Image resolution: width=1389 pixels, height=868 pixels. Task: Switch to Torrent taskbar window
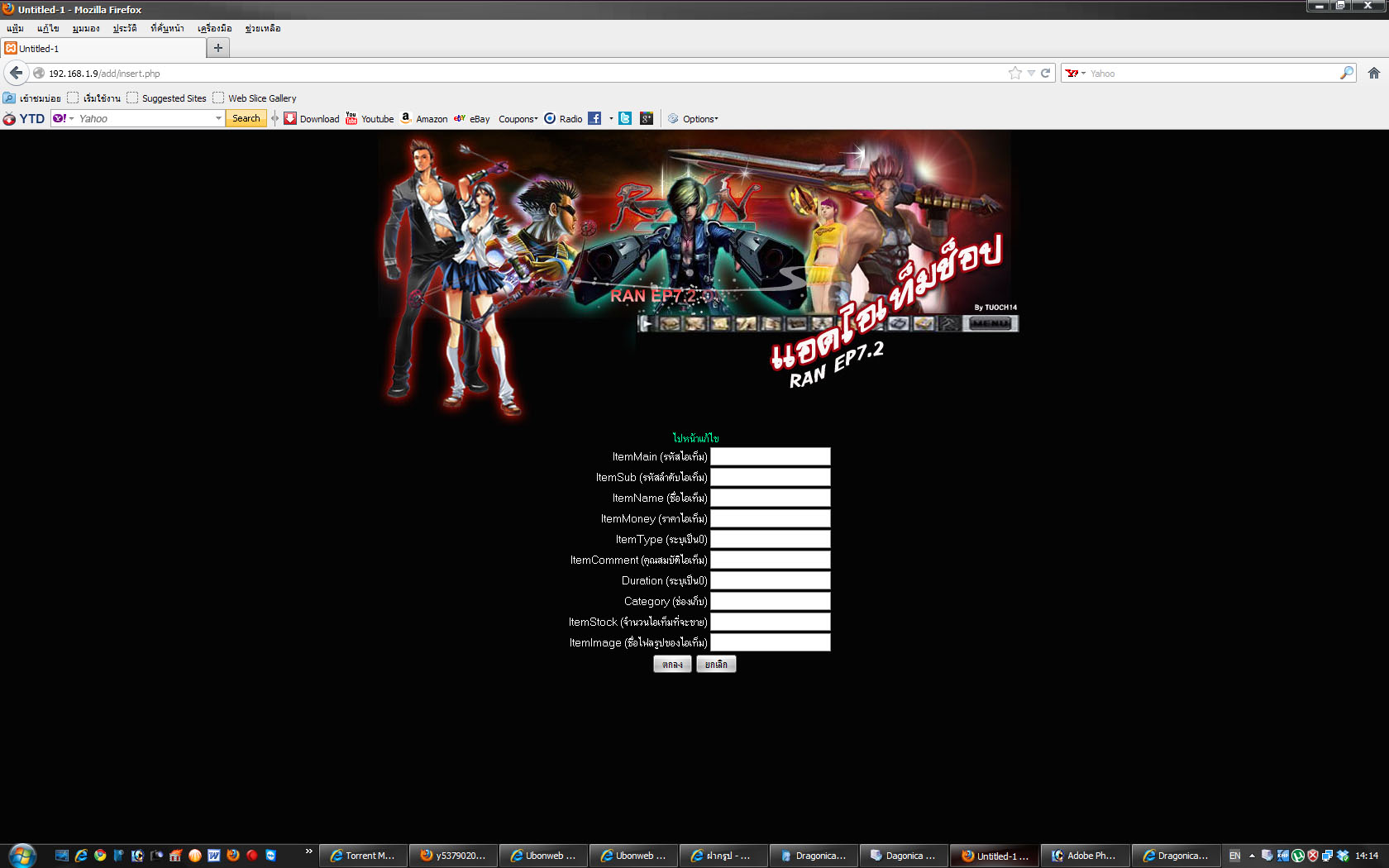pos(363,856)
